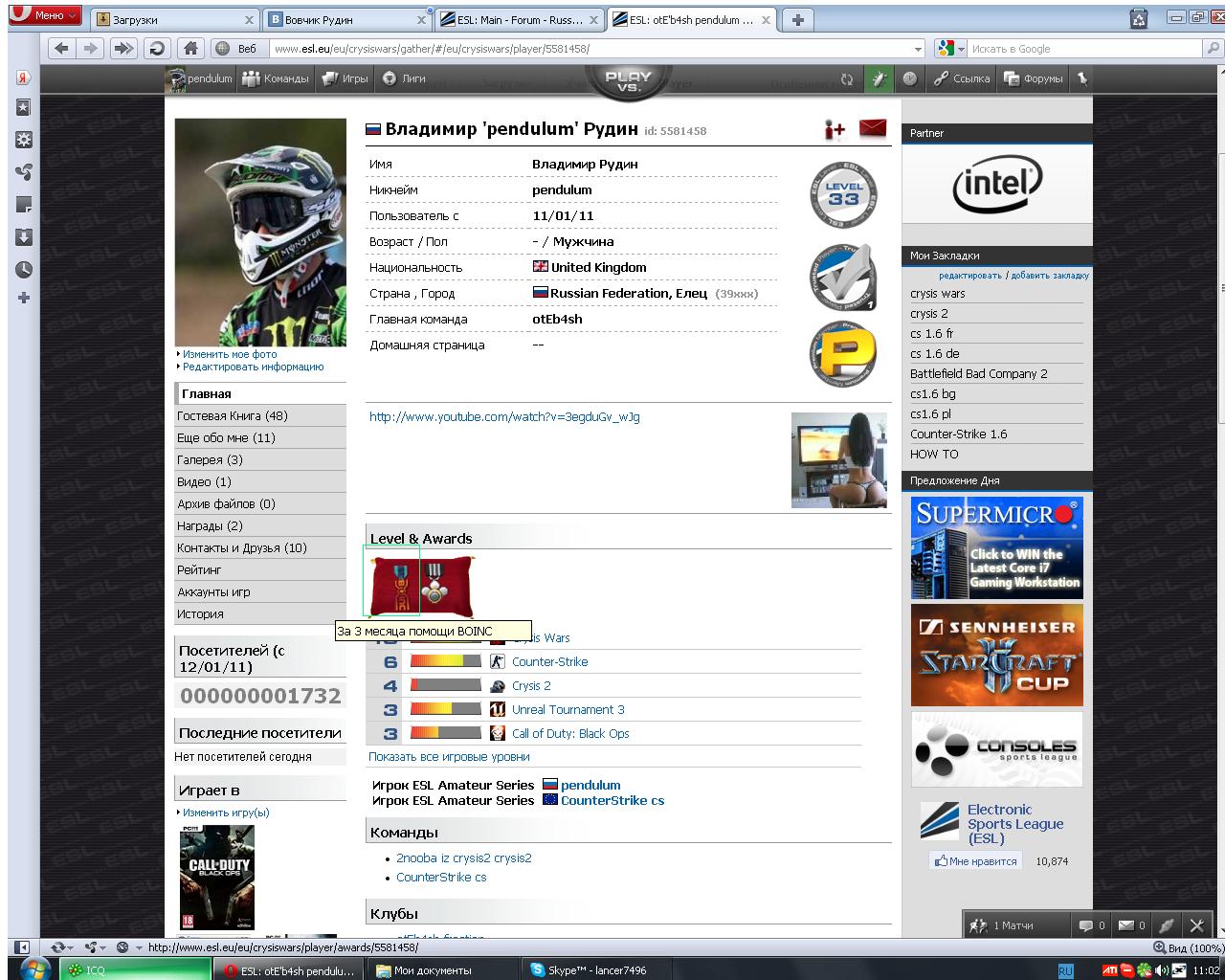Open the Google search engine selector
1225x980 pixels.
click(949, 49)
